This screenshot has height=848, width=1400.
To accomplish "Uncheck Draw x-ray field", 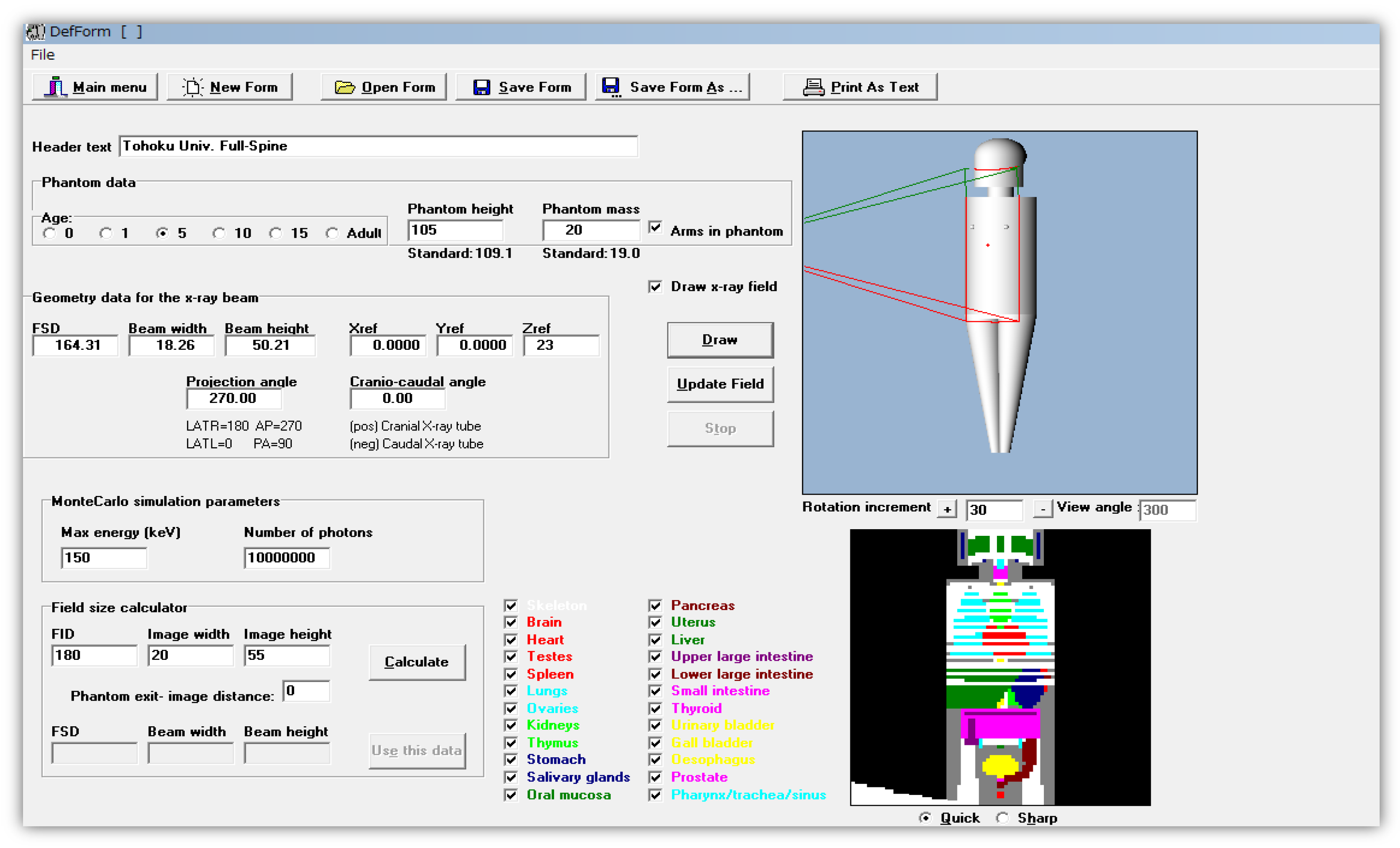I will pyautogui.click(x=655, y=286).
